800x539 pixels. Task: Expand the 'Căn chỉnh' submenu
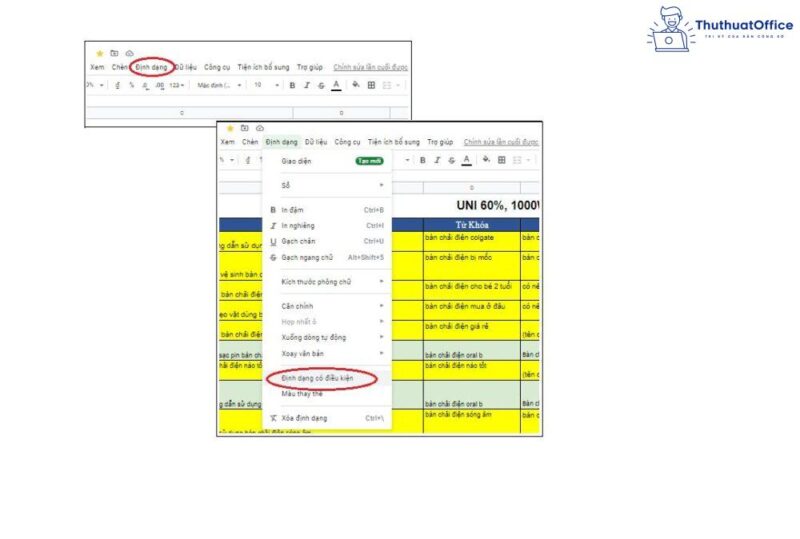327,306
